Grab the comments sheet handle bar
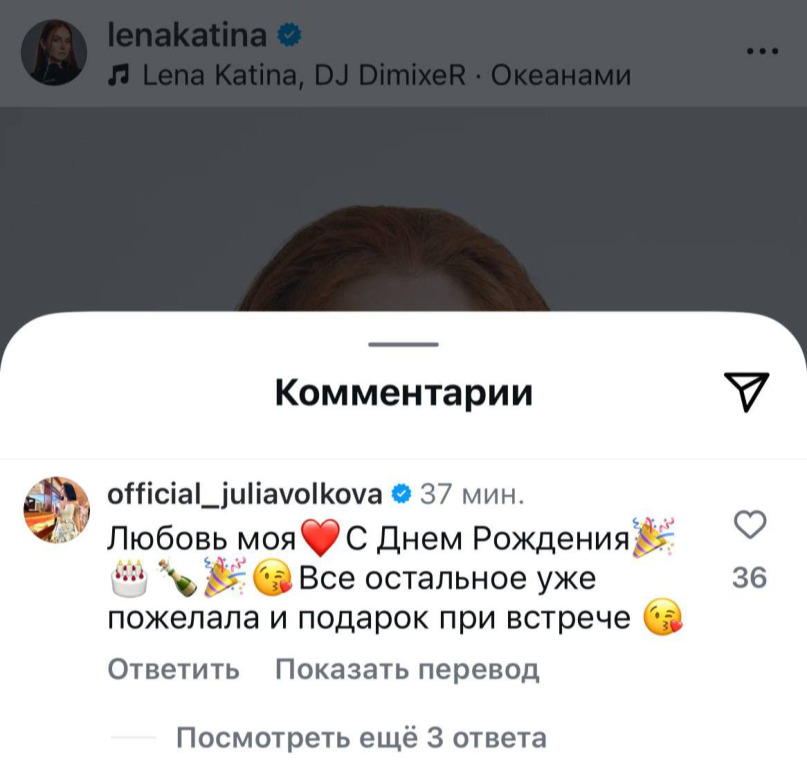The width and height of the screenshot is (807, 773). click(x=404, y=344)
